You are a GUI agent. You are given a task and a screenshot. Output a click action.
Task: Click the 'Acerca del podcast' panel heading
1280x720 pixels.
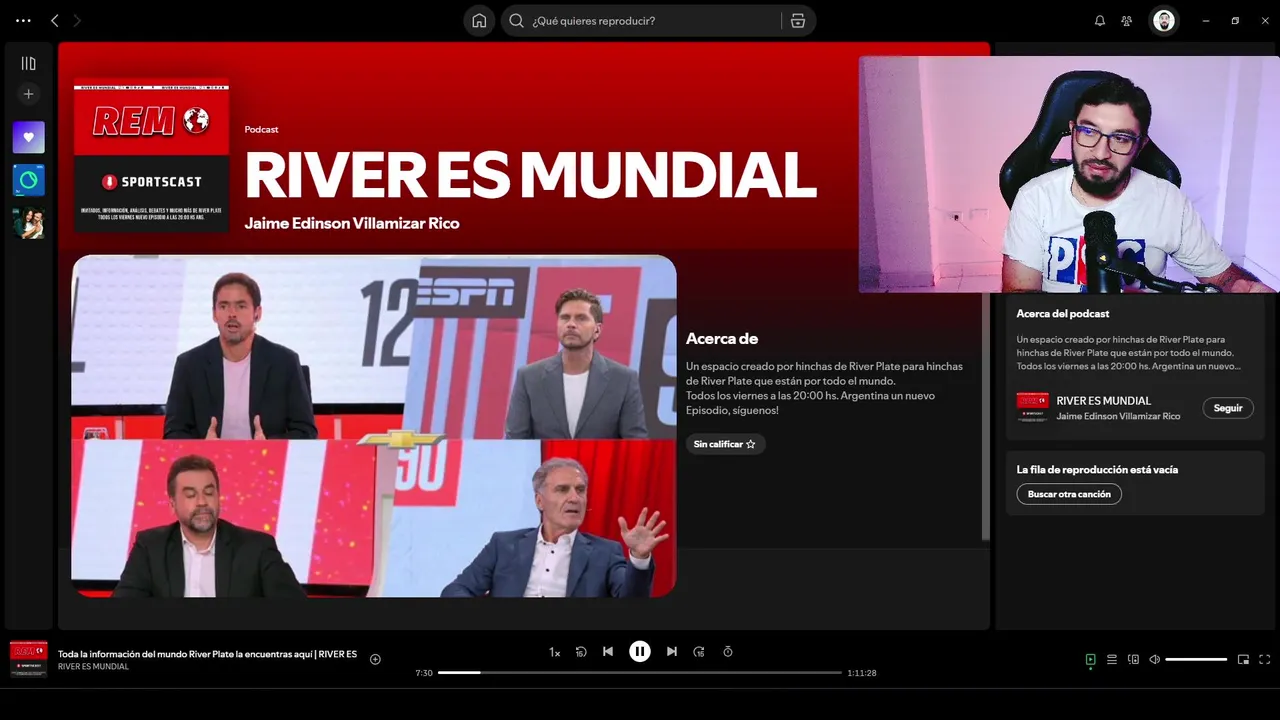click(x=1063, y=314)
